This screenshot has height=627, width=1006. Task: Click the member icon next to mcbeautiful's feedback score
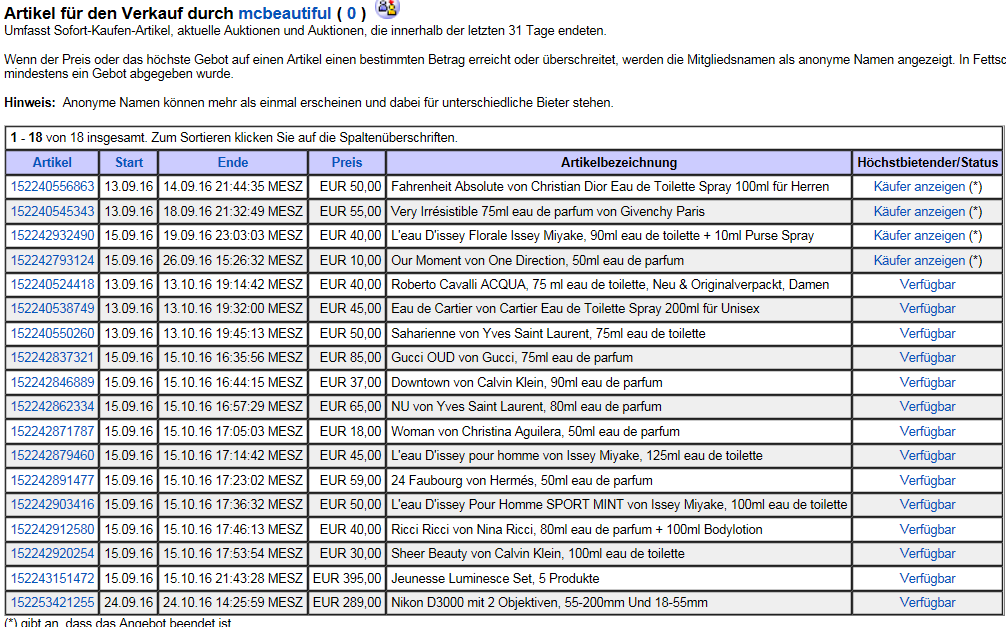pyautogui.click(x=388, y=8)
